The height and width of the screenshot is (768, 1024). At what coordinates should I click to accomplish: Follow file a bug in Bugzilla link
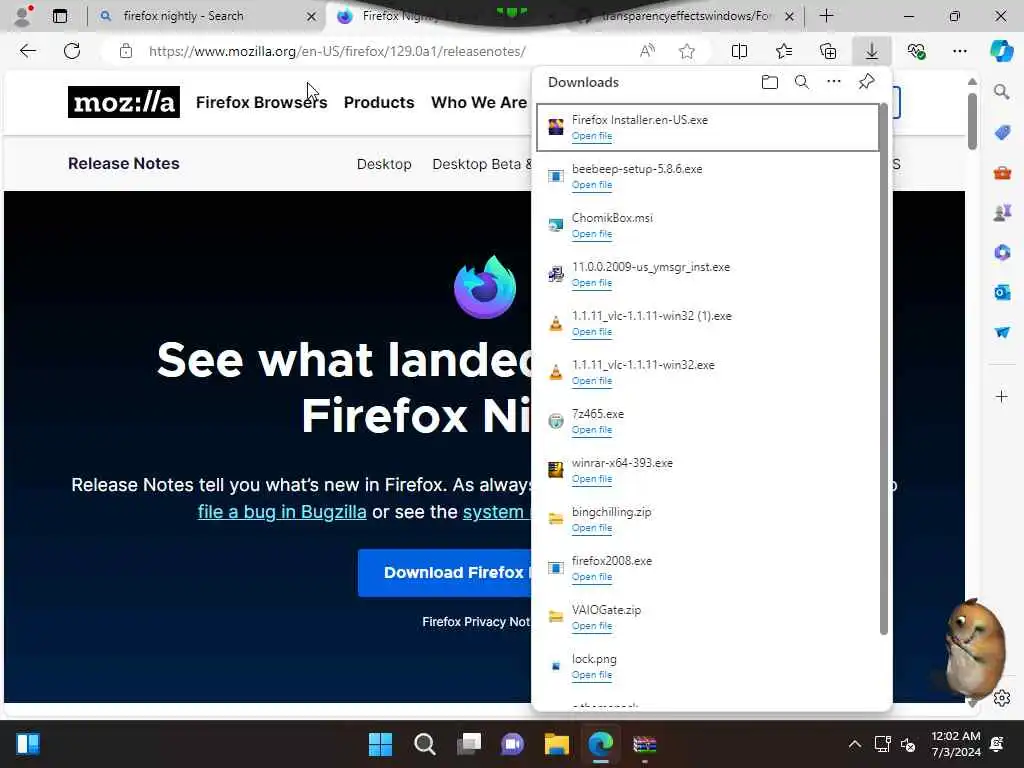coord(282,512)
